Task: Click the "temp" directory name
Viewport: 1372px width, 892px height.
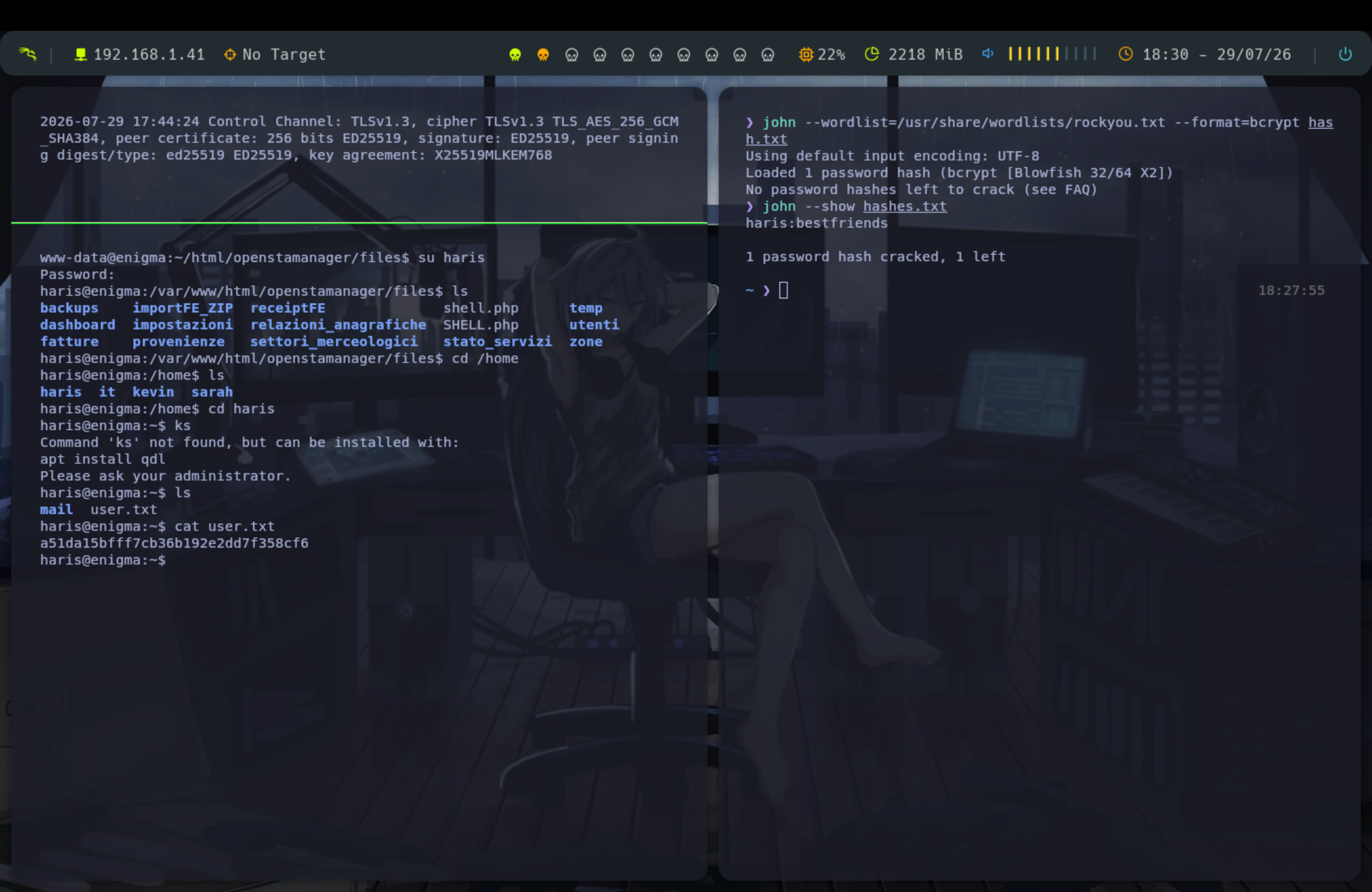Action: (586, 308)
